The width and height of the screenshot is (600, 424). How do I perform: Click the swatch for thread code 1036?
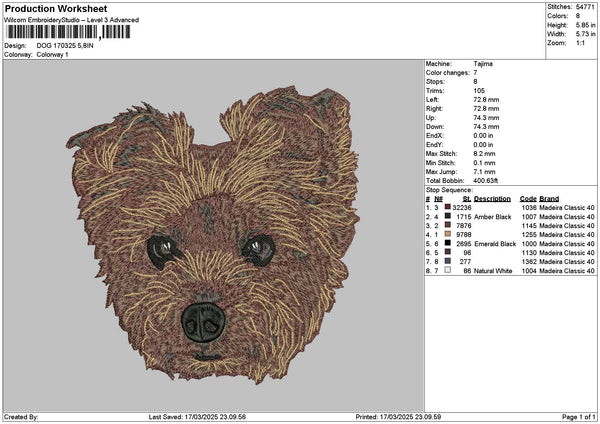point(447,207)
